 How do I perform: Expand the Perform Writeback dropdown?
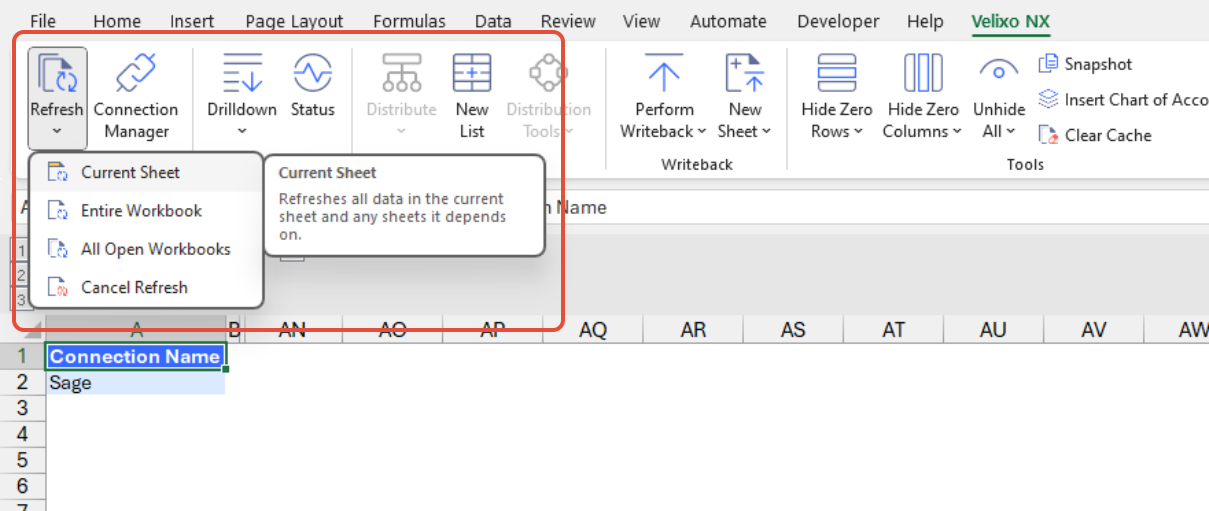tap(702, 131)
